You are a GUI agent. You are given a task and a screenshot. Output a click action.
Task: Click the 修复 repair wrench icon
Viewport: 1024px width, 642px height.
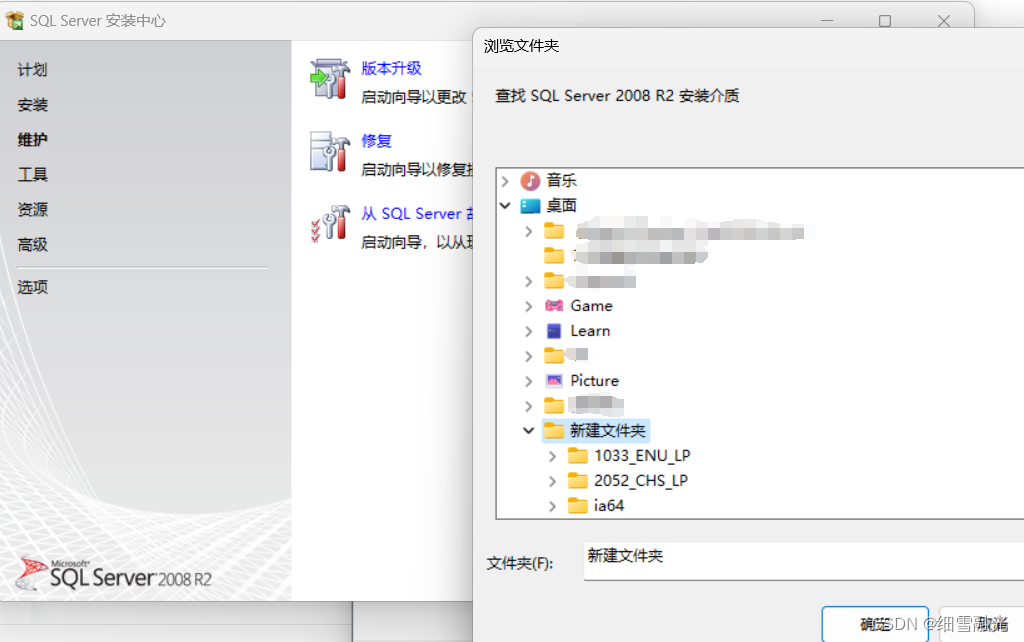pyautogui.click(x=330, y=151)
